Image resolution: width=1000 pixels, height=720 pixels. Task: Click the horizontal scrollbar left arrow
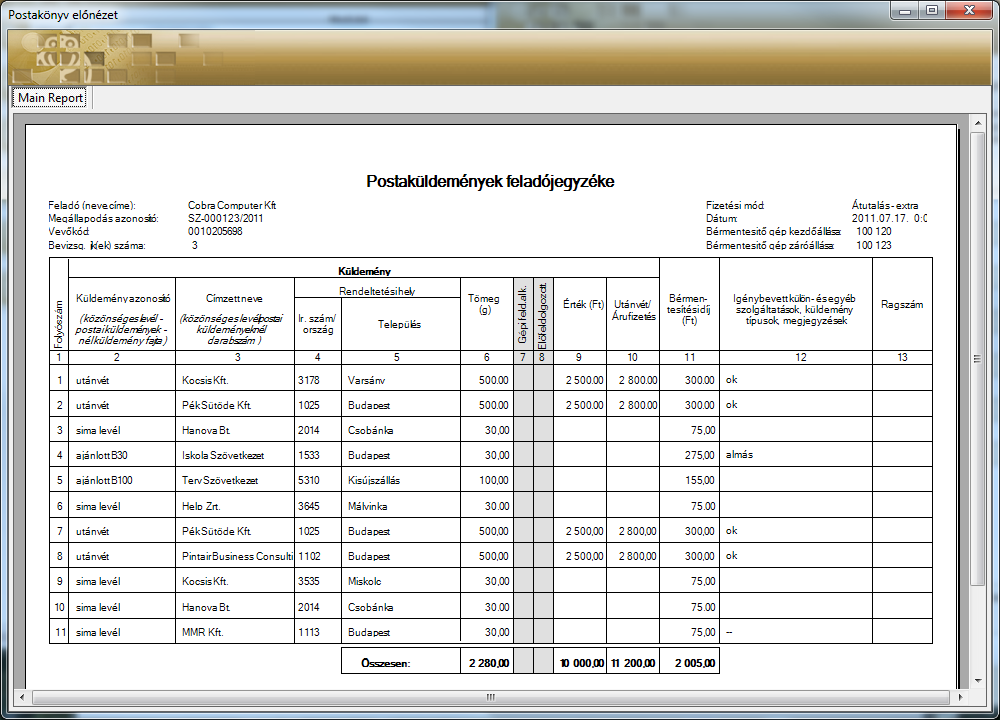[22, 697]
